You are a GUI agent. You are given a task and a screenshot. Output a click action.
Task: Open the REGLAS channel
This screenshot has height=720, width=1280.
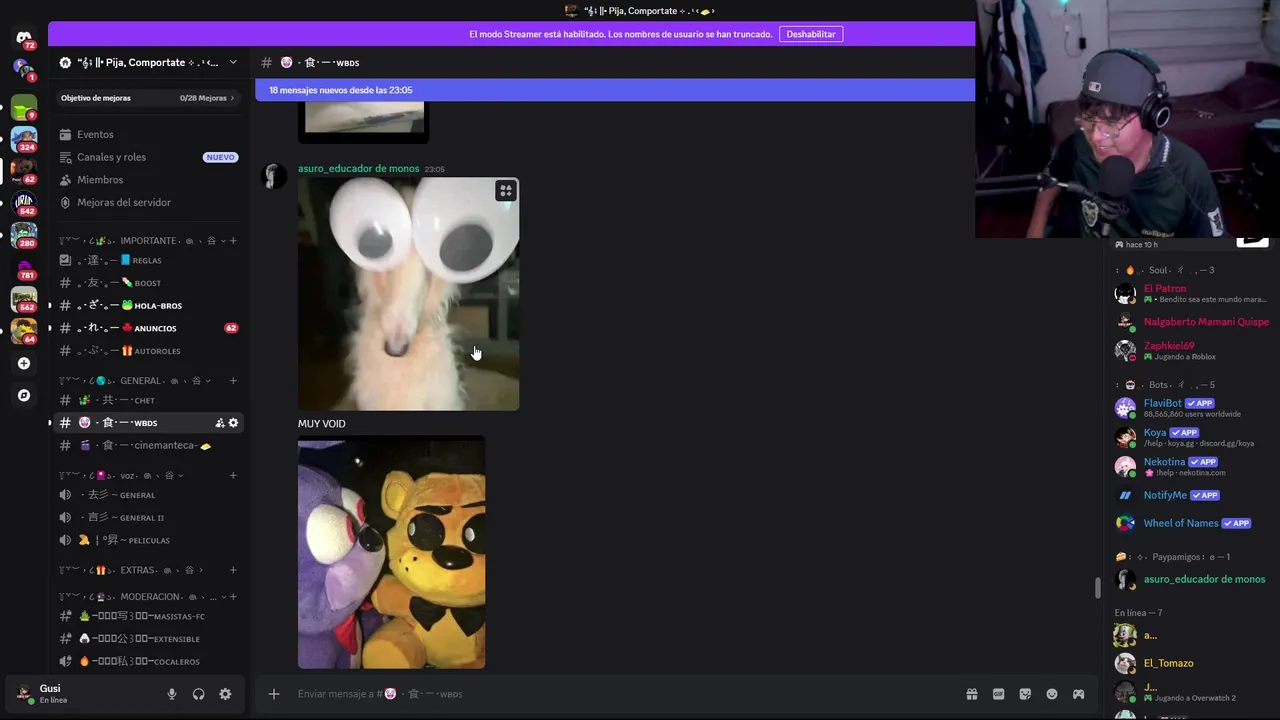(x=148, y=260)
